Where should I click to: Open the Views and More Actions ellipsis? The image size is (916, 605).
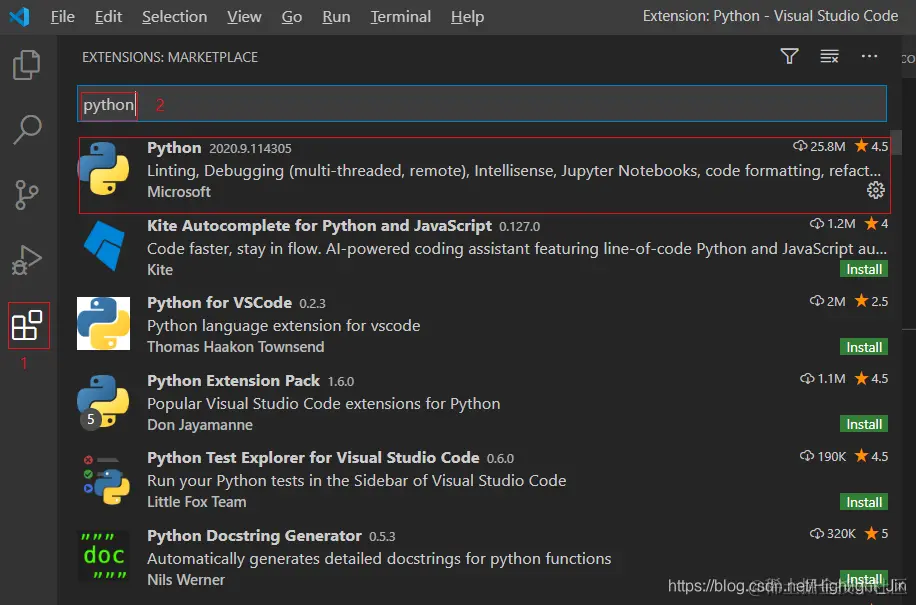(x=869, y=56)
